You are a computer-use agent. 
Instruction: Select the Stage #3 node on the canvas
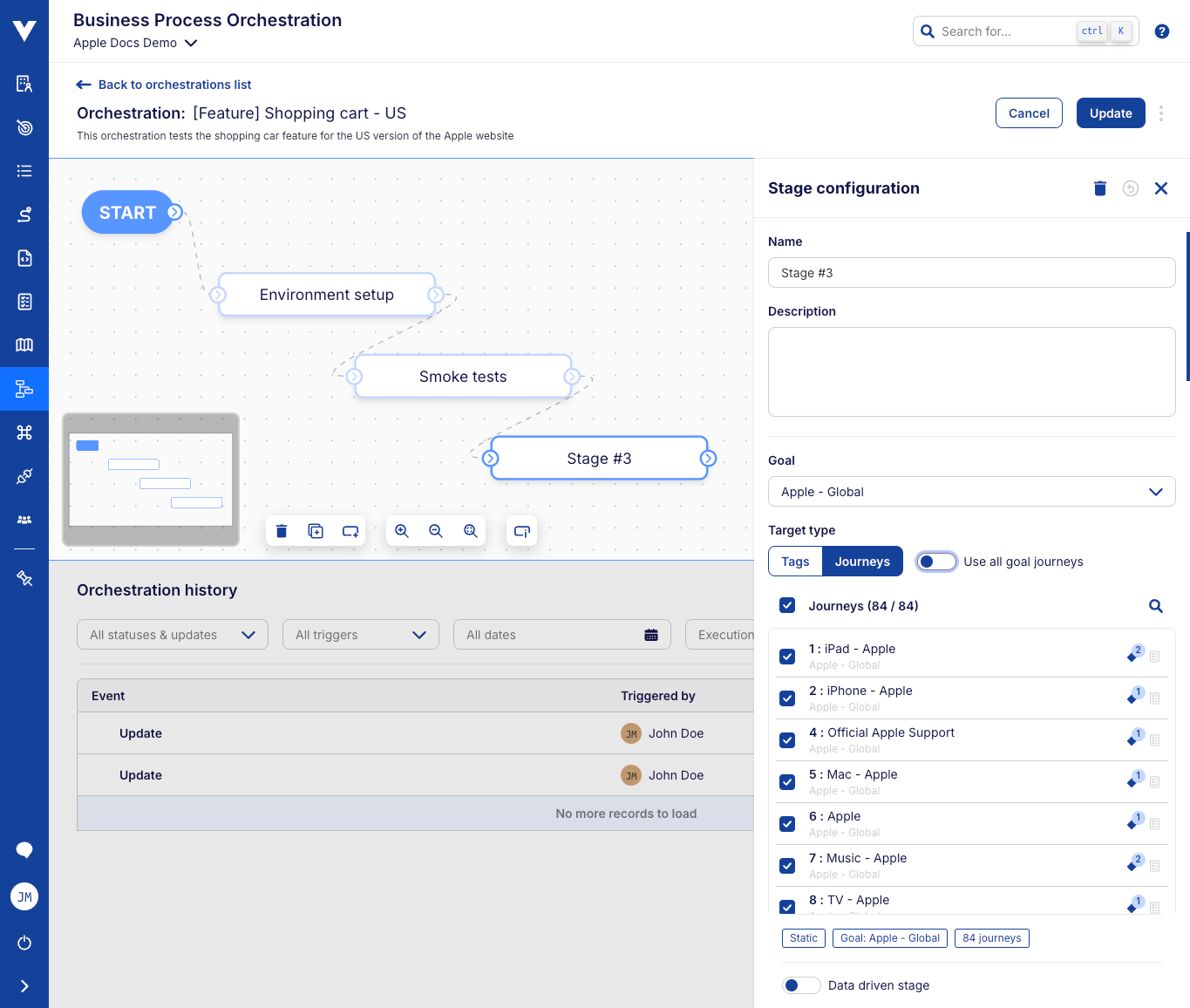coord(599,459)
